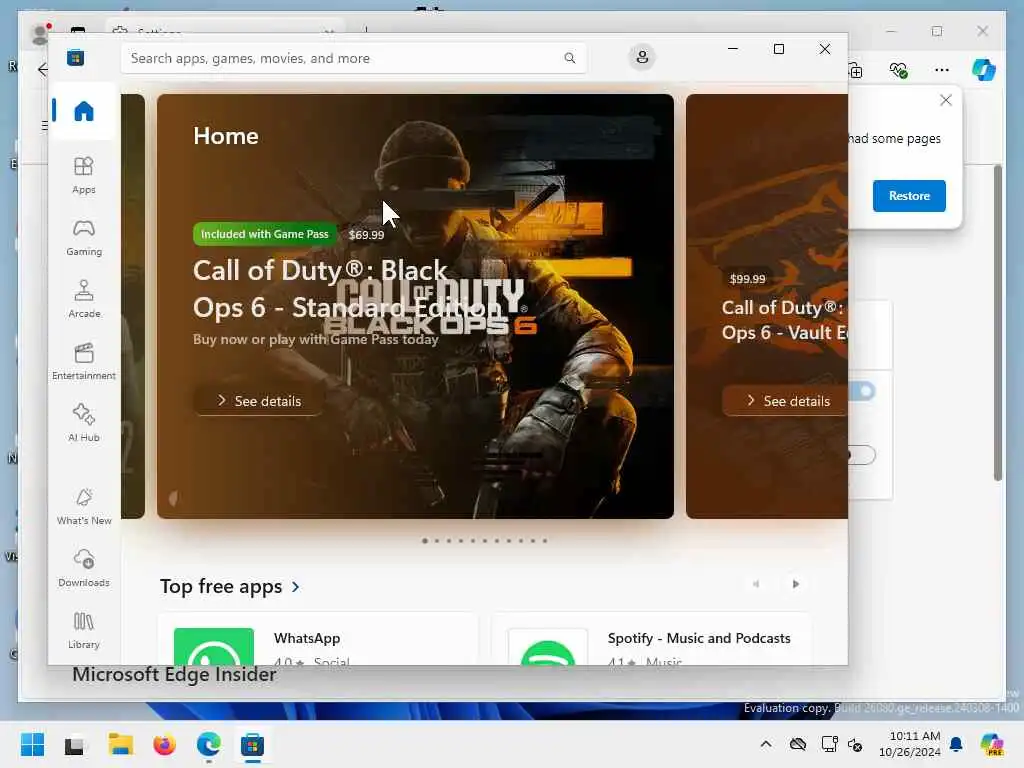Open the Call of Duty Vault Edition banner

pyautogui.click(x=767, y=306)
